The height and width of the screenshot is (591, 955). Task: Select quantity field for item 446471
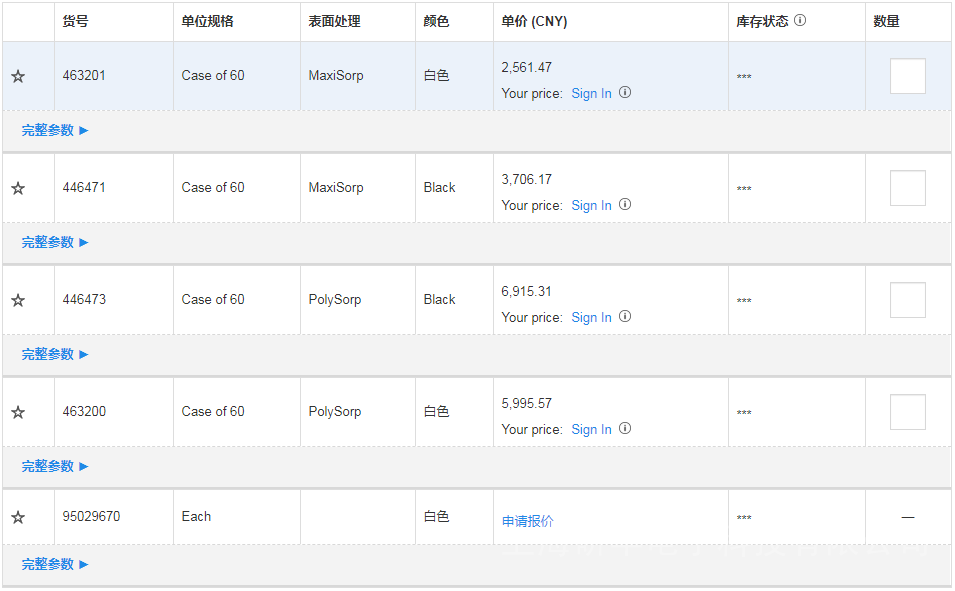coord(907,188)
